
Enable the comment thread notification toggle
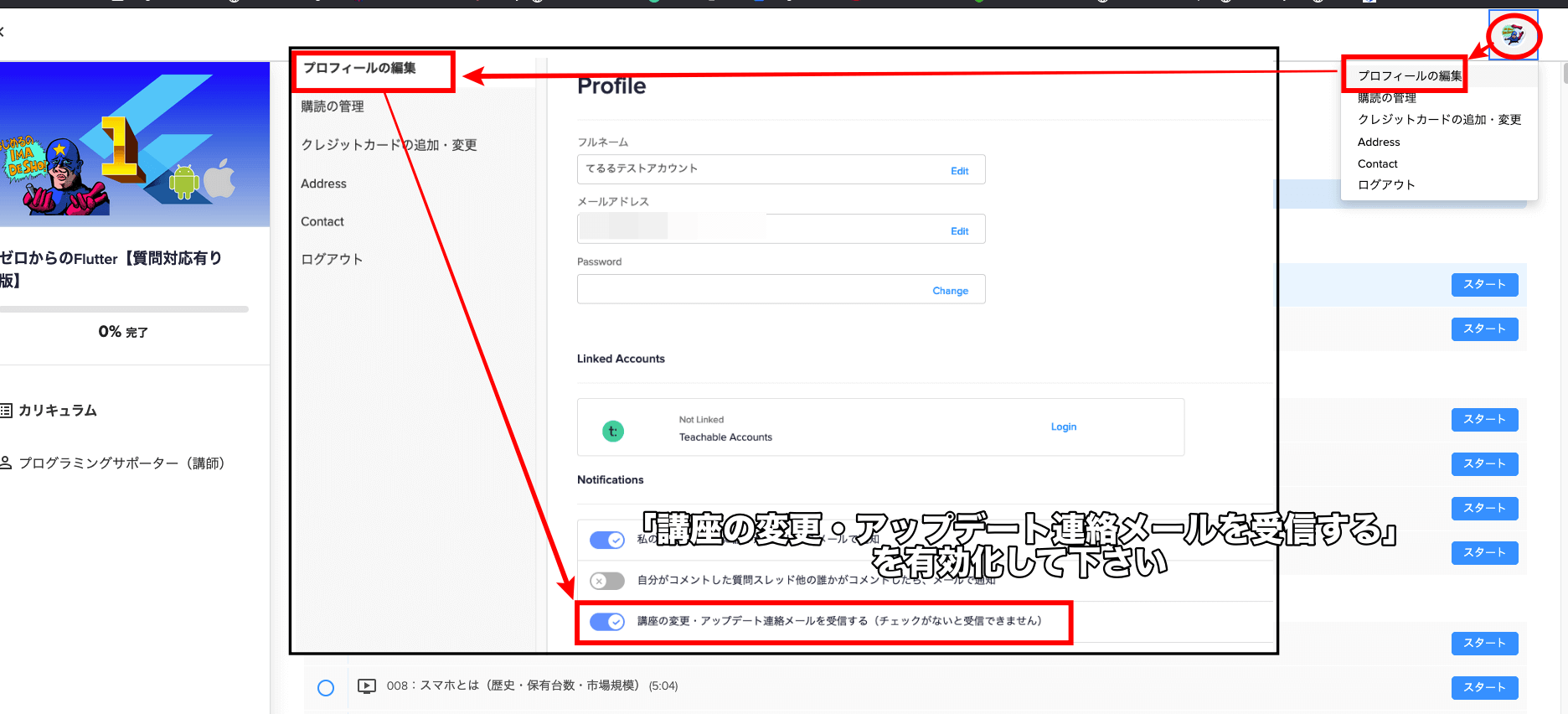pos(607,580)
